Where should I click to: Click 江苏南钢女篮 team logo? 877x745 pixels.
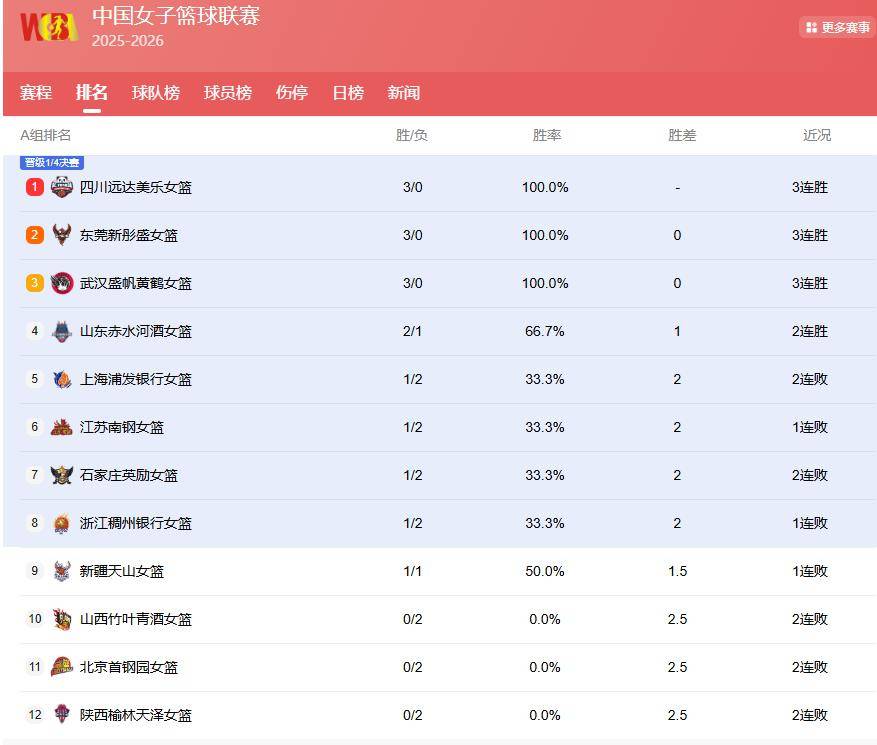[62, 427]
